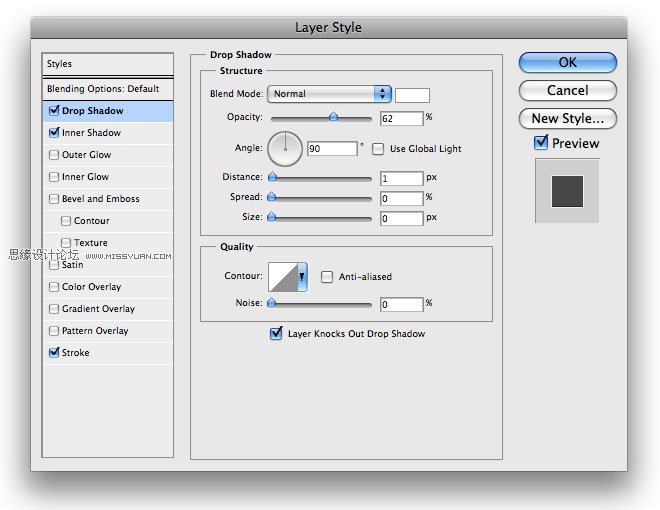Uncheck the Drop Shadow effect checkbox
The image size is (660, 510).
54,110
